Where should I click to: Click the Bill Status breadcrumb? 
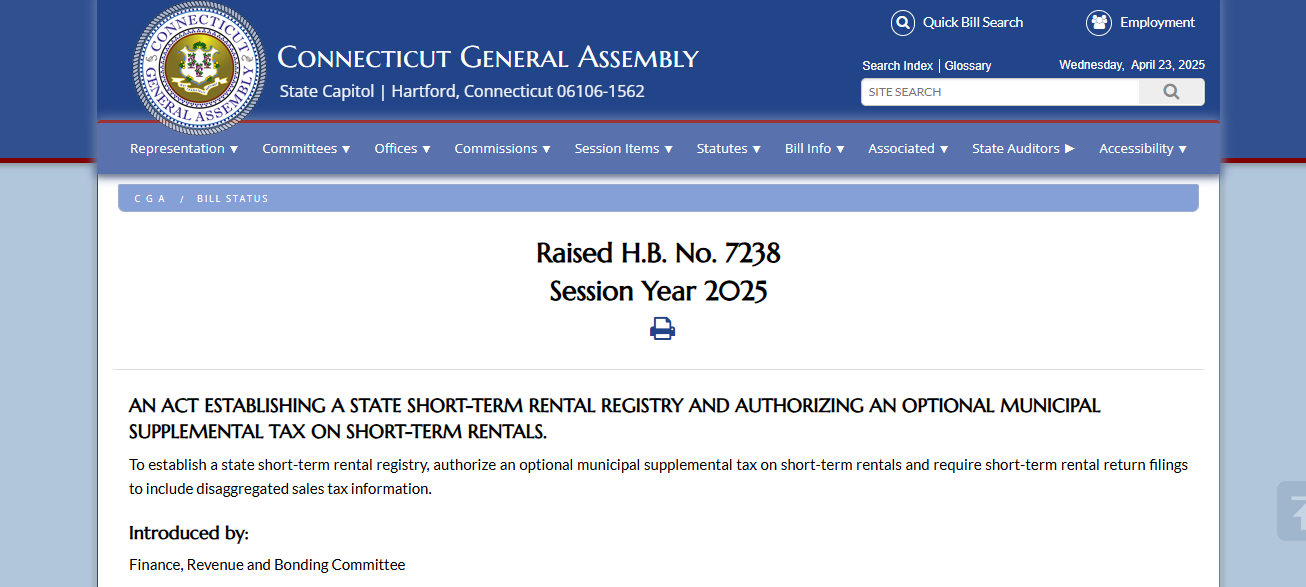pos(233,198)
